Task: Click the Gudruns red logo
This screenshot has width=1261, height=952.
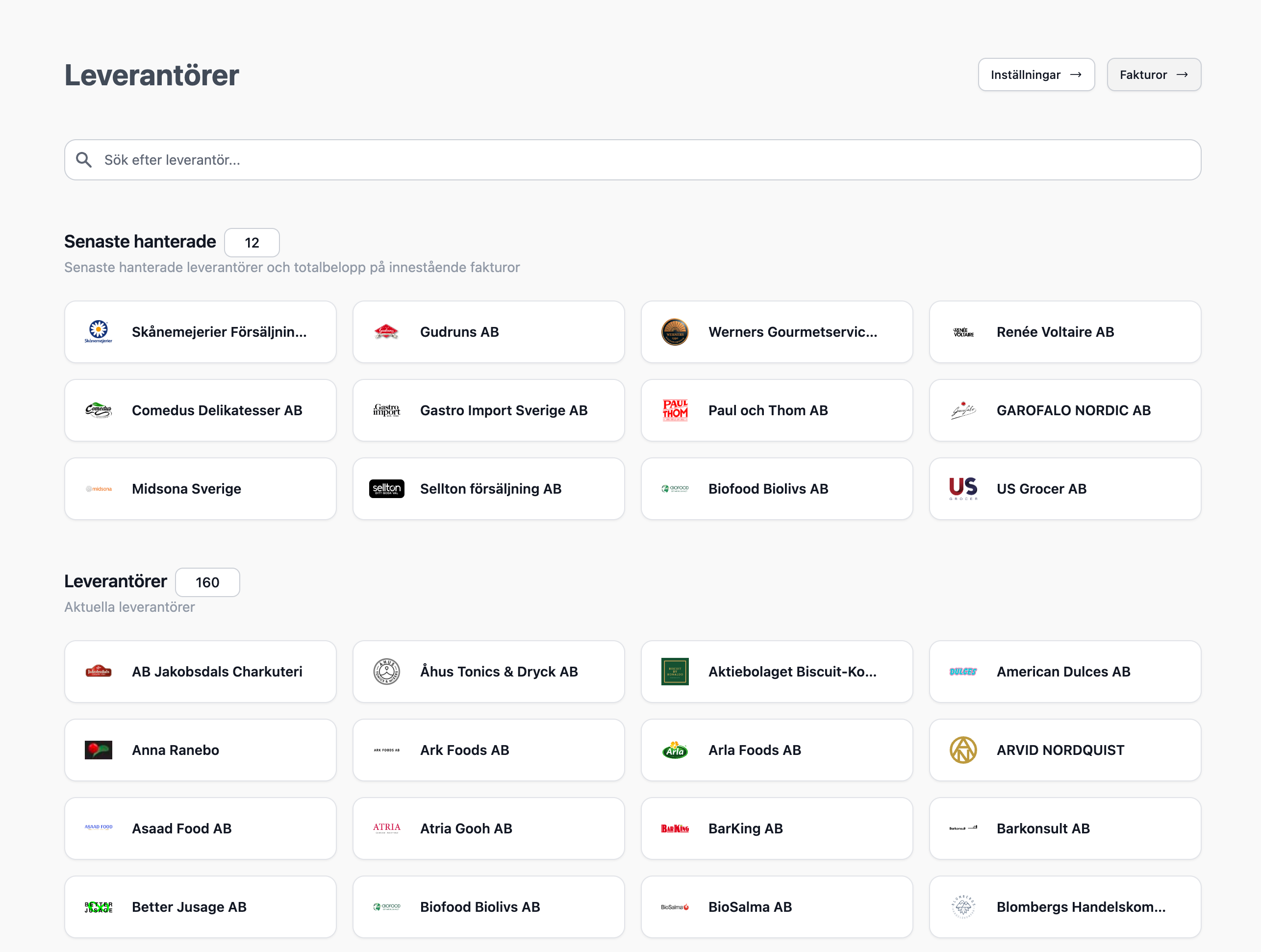Action: click(x=386, y=332)
